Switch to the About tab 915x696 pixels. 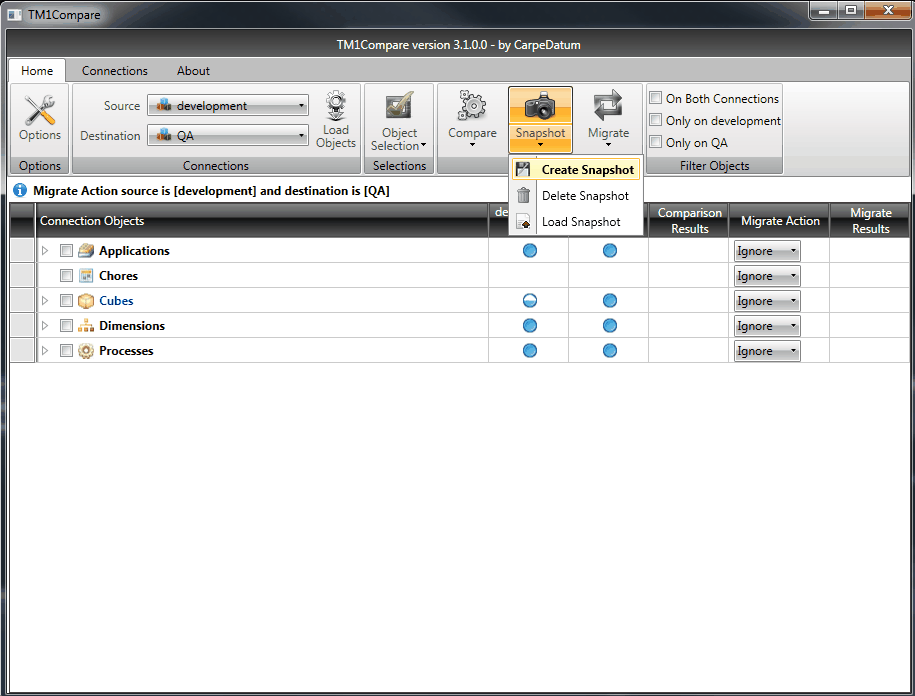pyautogui.click(x=193, y=71)
